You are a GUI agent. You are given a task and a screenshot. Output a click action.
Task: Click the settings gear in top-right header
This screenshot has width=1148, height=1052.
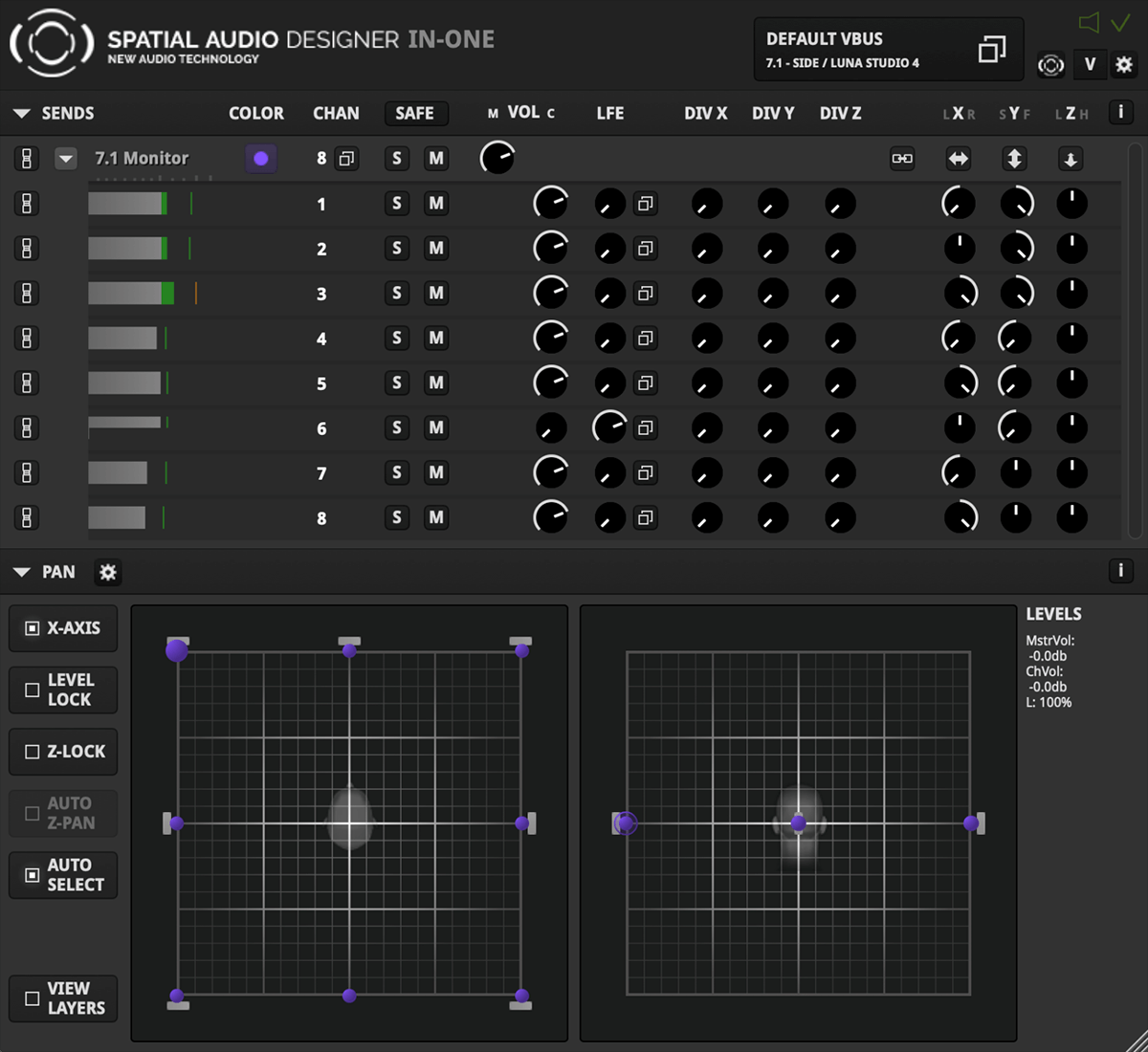pyautogui.click(x=1124, y=65)
